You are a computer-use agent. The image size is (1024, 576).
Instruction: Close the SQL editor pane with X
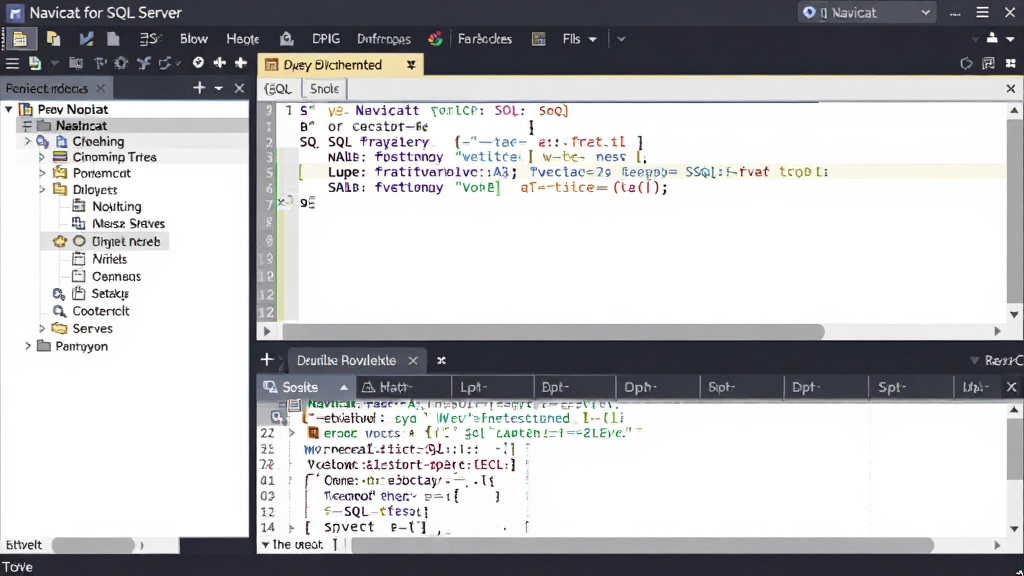1011,88
